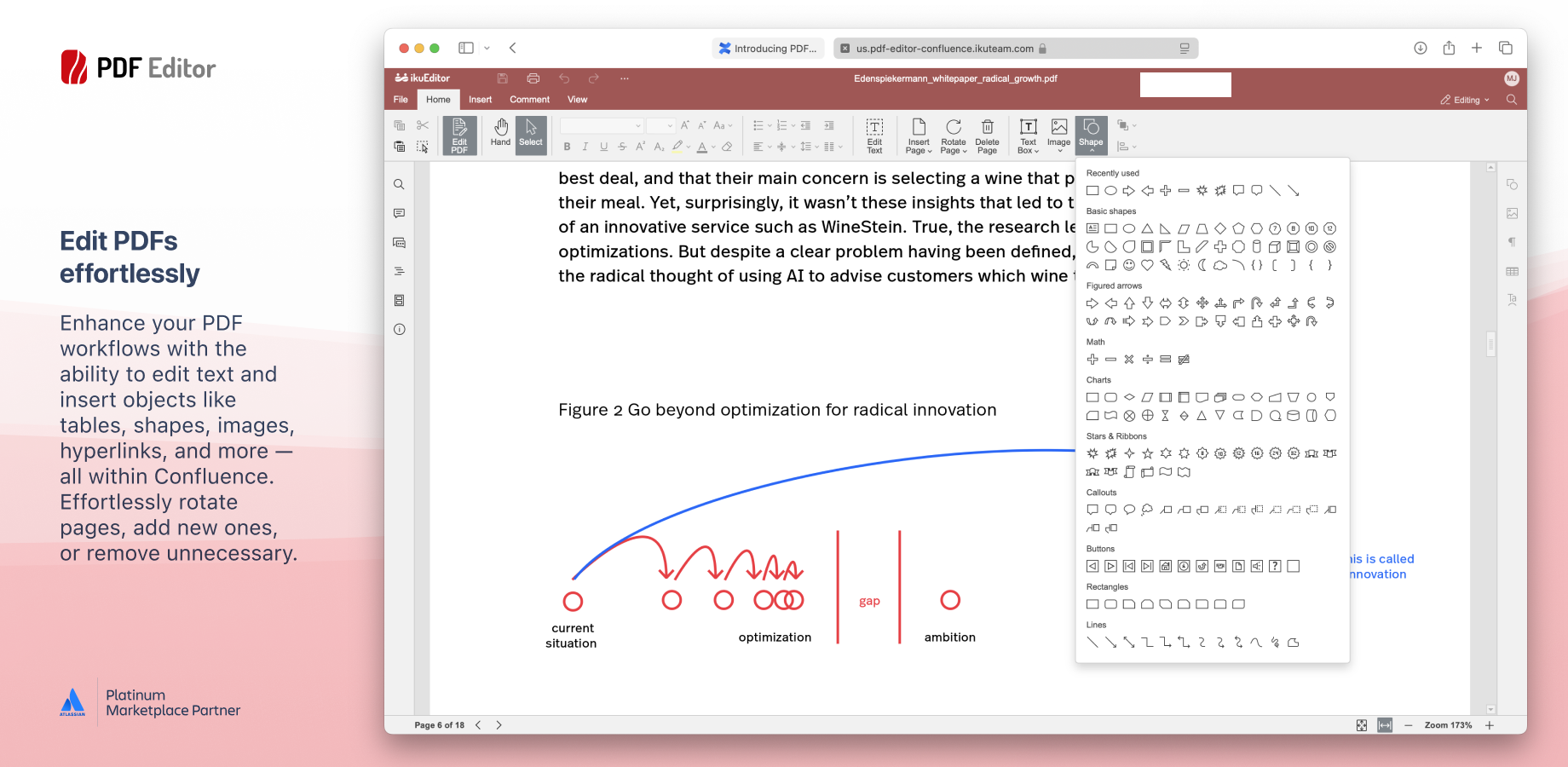Toggle Superscript formatting
The height and width of the screenshot is (767, 1568).
(x=641, y=147)
